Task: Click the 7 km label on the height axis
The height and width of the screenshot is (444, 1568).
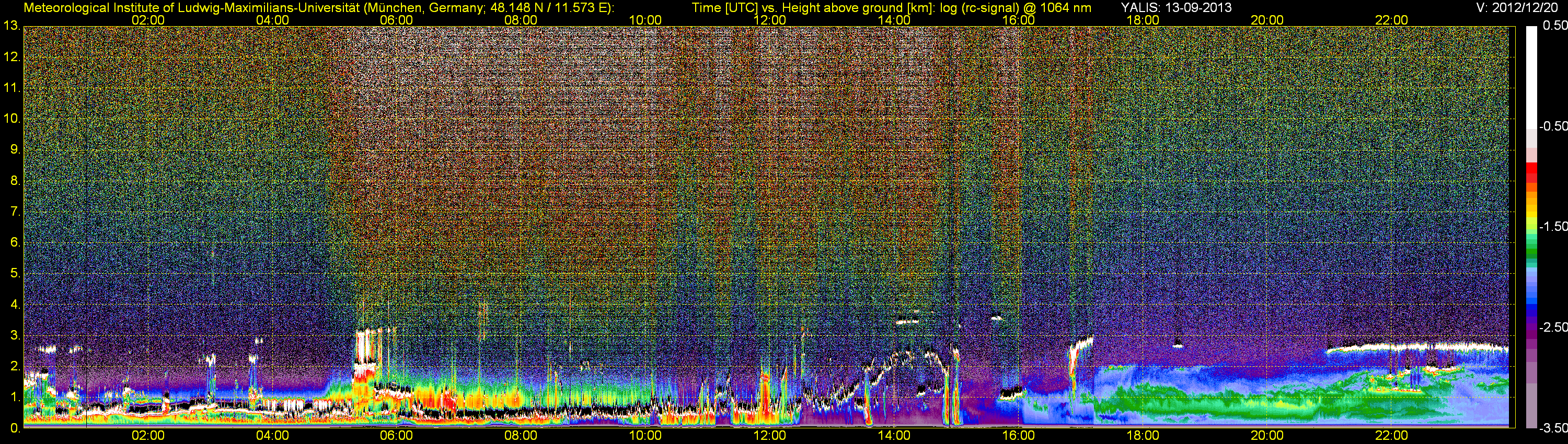Action: coord(15,212)
